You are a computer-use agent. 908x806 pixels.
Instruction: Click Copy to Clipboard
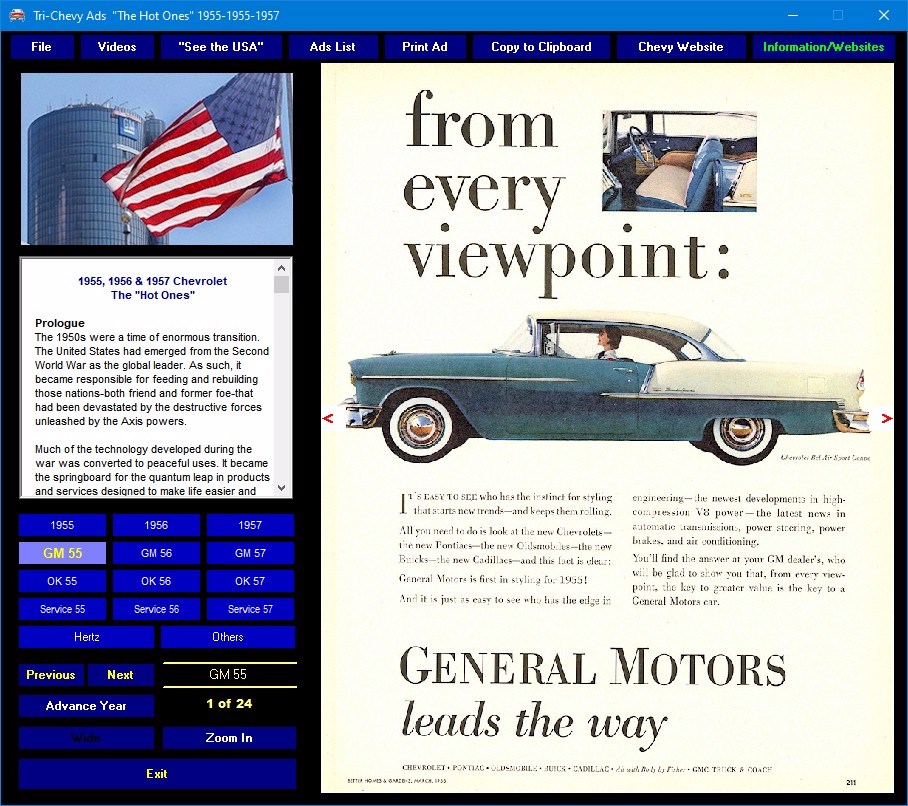click(541, 47)
